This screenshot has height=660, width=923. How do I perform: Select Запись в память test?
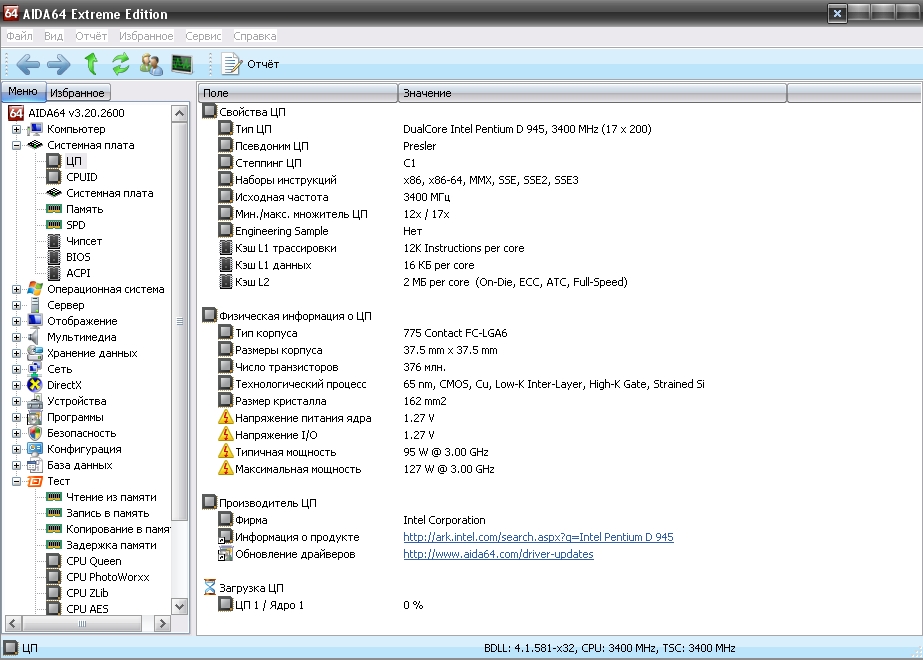[107, 513]
